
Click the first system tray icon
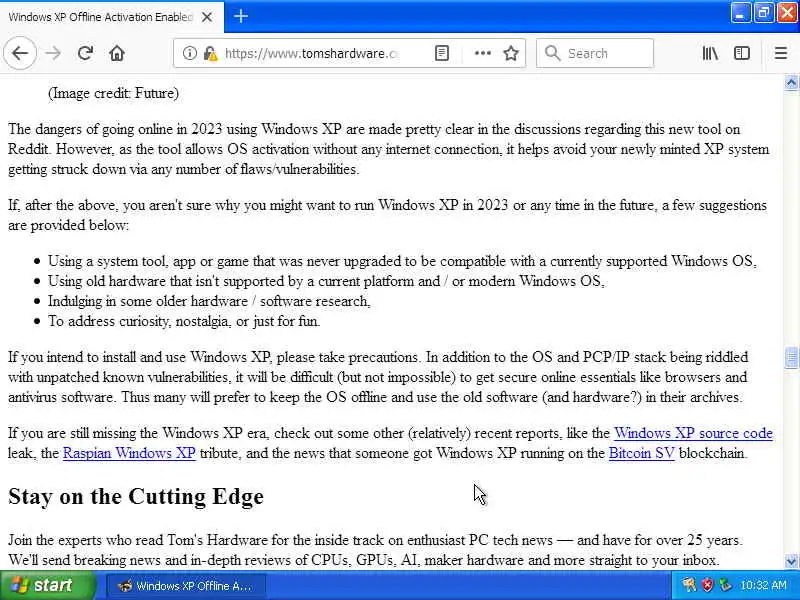689,585
